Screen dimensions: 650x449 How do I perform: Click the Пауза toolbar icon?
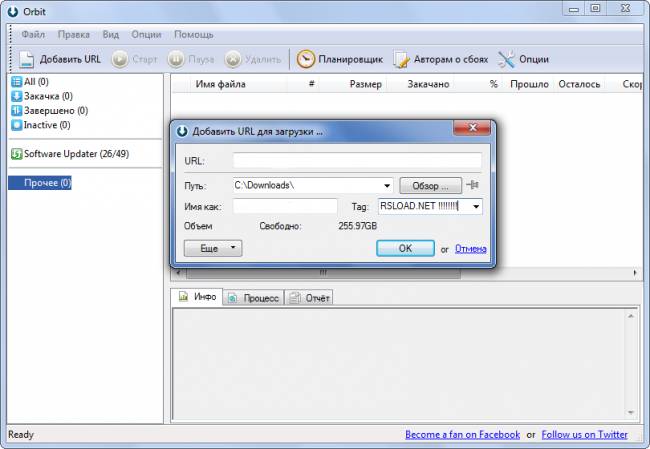click(x=176, y=59)
